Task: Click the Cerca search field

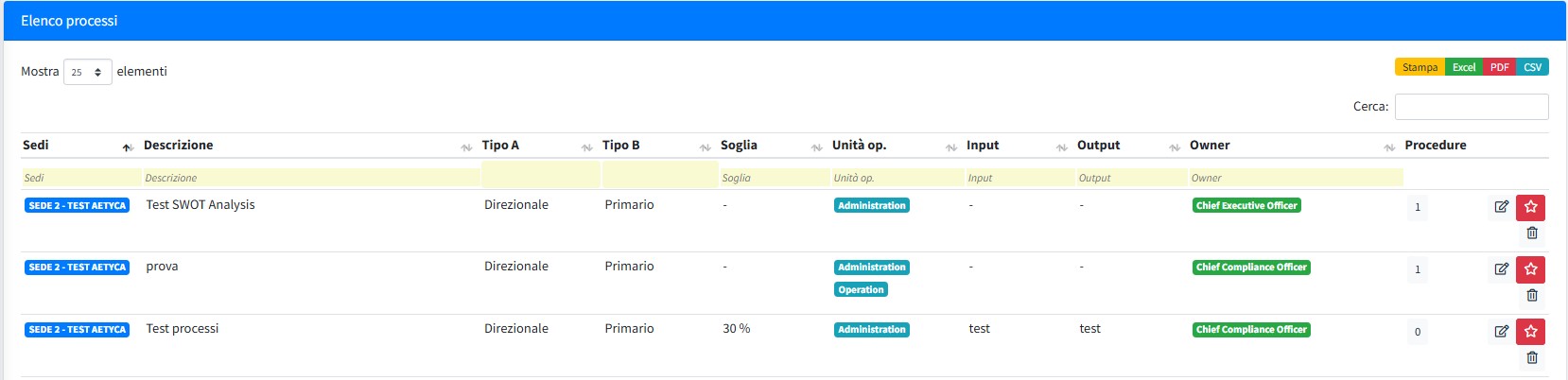Action: tap(1471, 107)
